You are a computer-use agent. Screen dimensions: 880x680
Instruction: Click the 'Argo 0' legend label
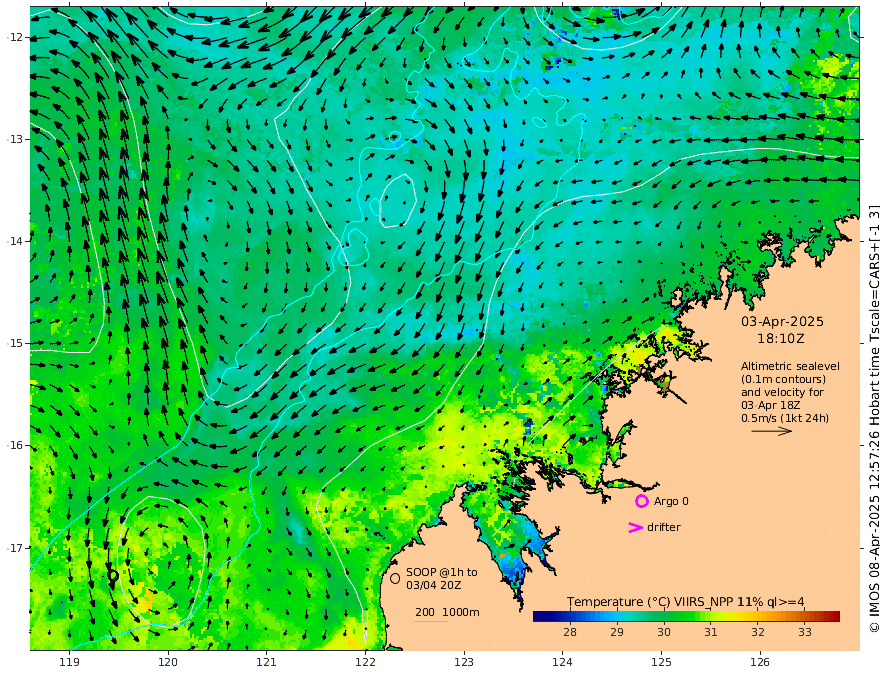tap(671, 501)
